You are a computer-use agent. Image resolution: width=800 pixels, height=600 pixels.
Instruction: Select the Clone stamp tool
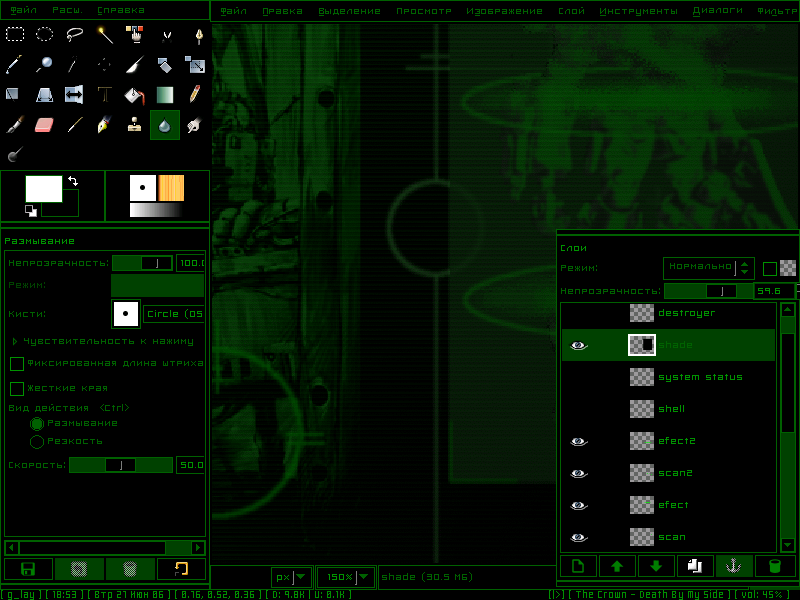[135, 125]
